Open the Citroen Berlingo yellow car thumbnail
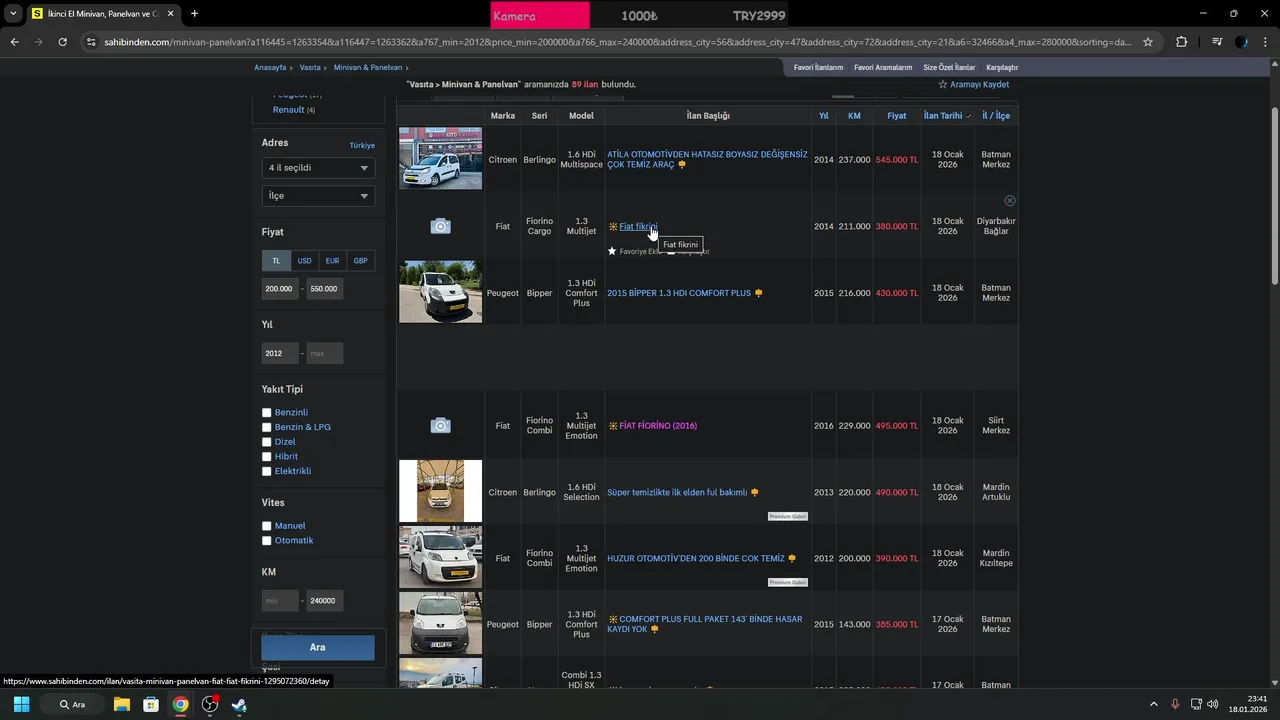This screenshot has height=720, width=1280. coord(440,491)
